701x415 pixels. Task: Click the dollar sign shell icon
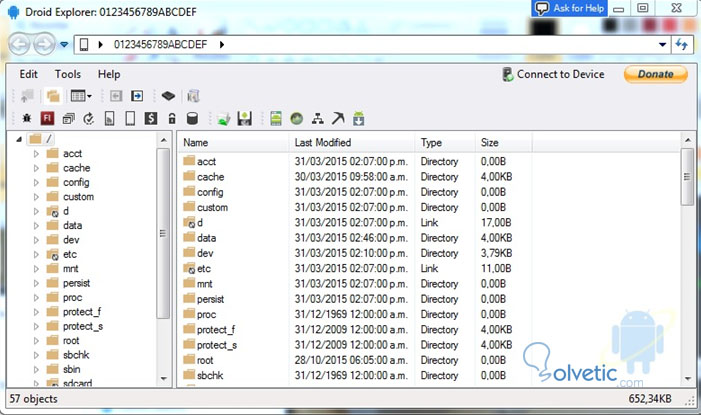click(151, 119)
